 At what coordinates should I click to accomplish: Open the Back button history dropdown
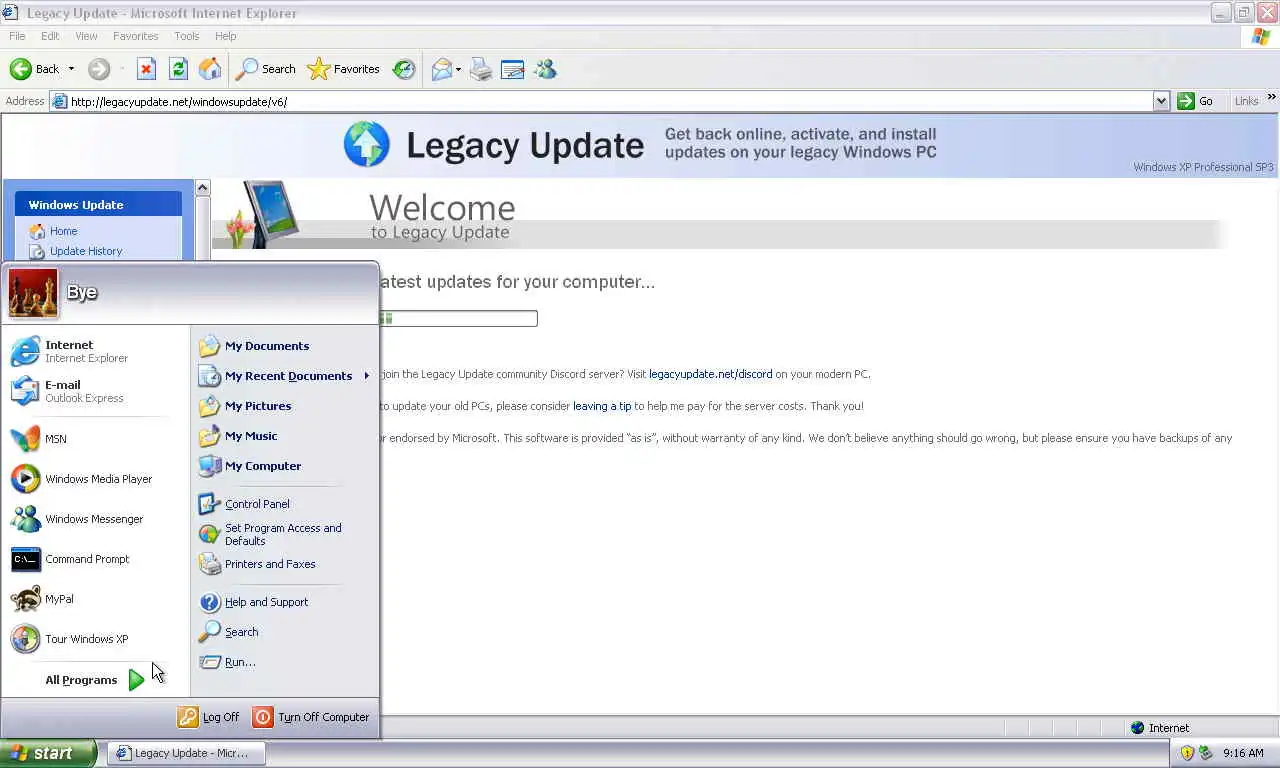click(71, 69)
